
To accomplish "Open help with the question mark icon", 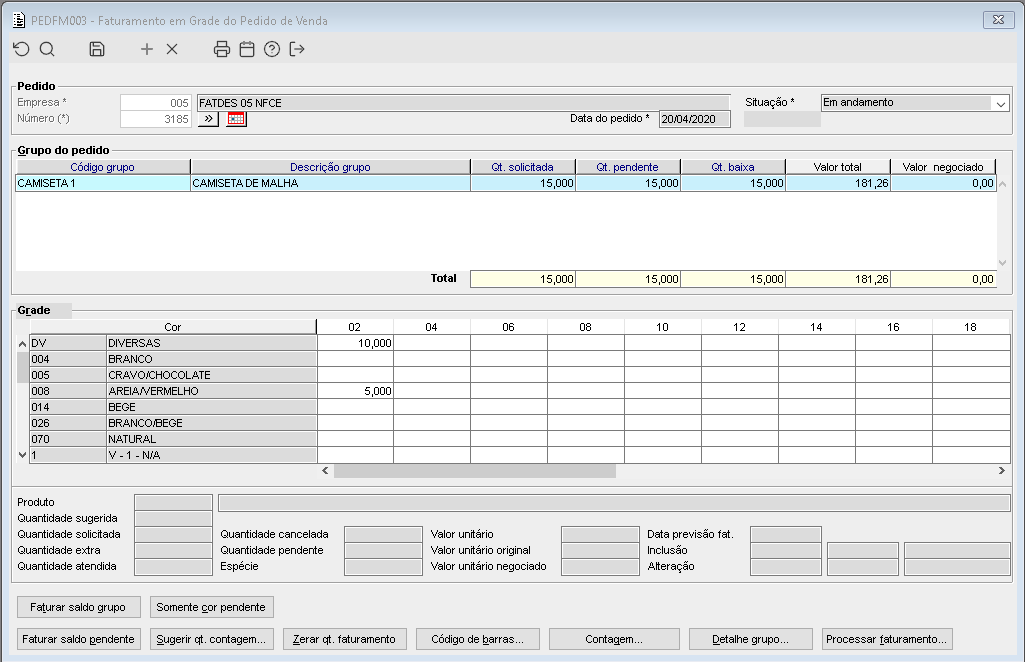I will [272, 49].
